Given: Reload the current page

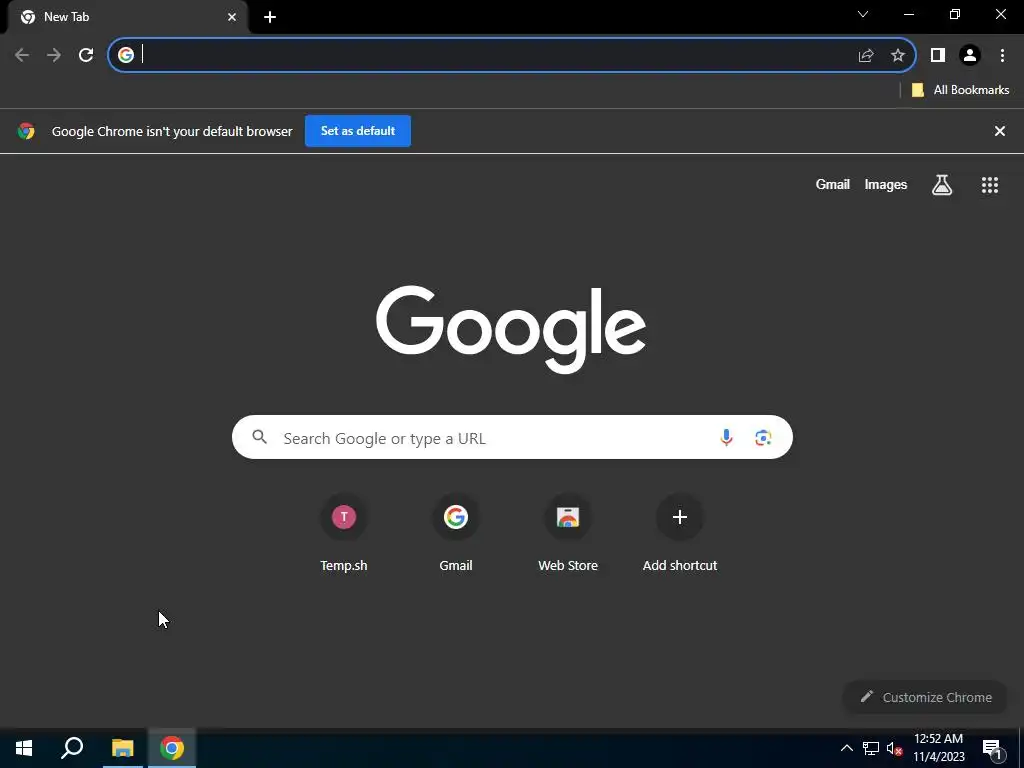Looking at the screenshot, I should click(x=86, y=55).
